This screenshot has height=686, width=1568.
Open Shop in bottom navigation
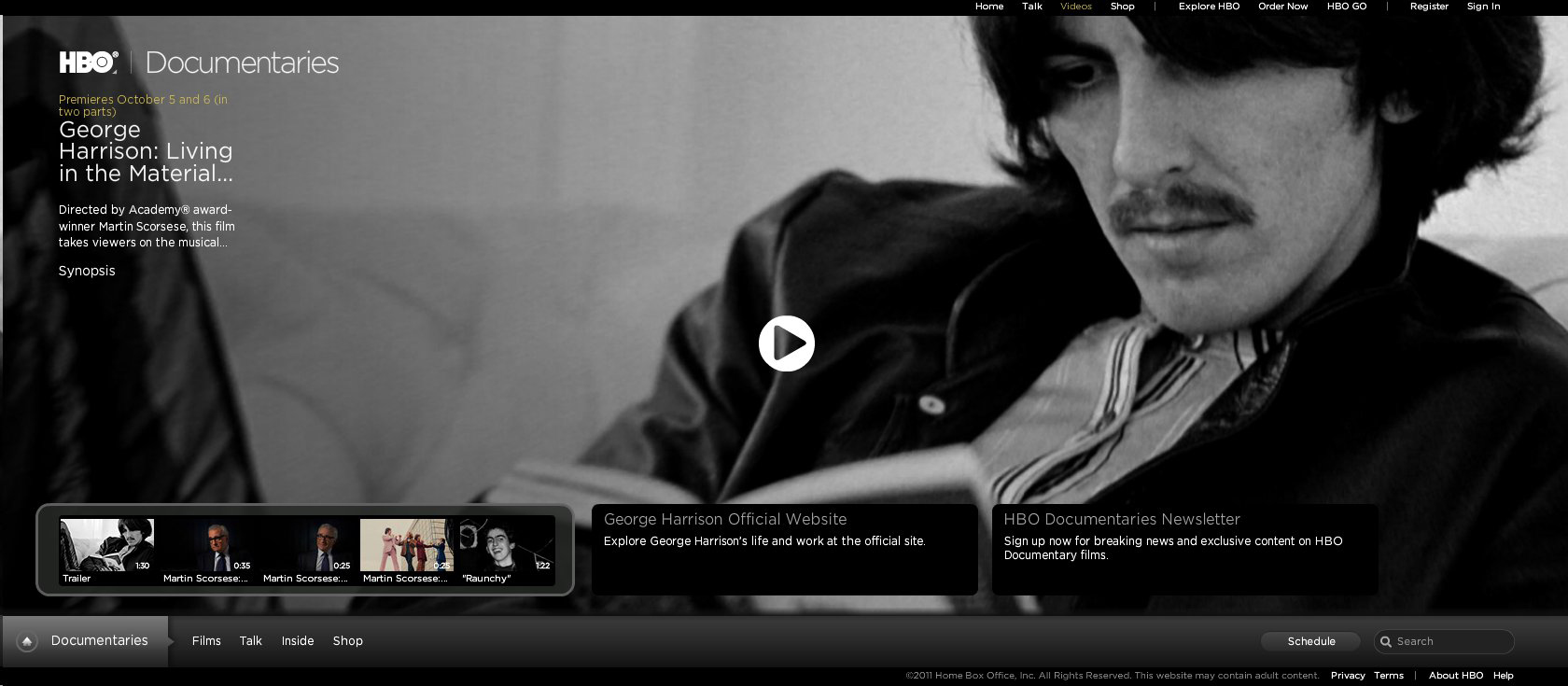(347, 641)
